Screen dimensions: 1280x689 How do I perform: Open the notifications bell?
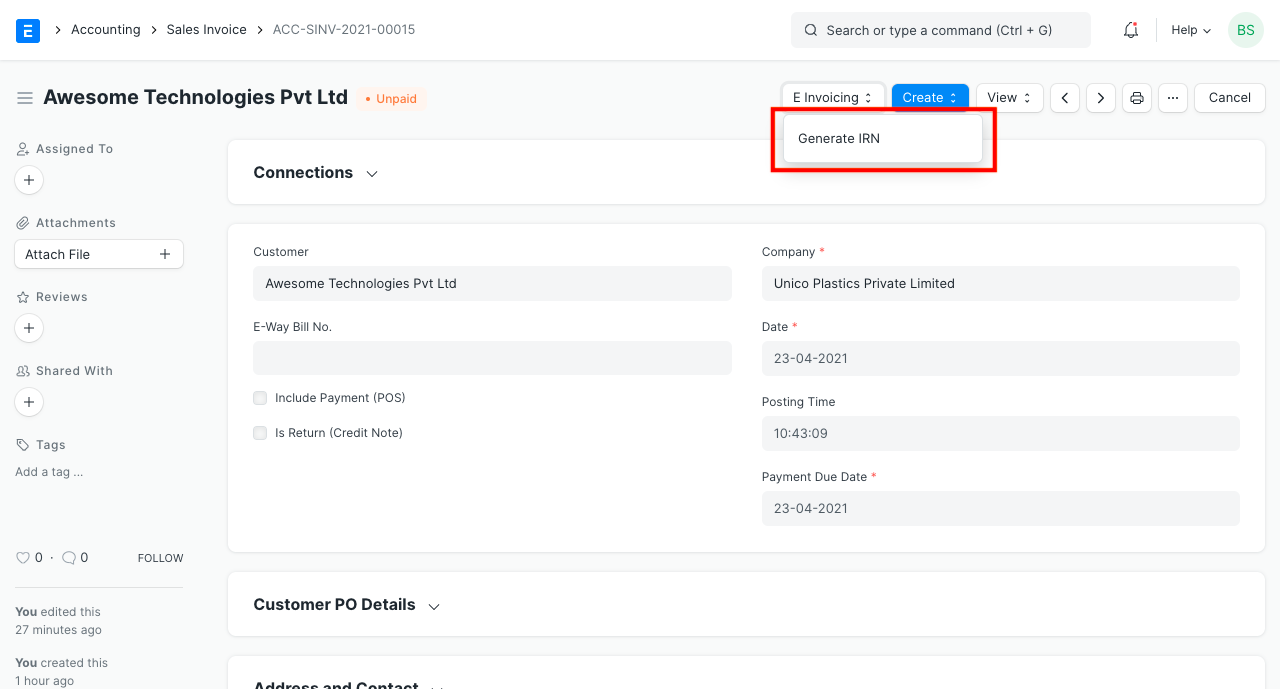(1130, 30)
